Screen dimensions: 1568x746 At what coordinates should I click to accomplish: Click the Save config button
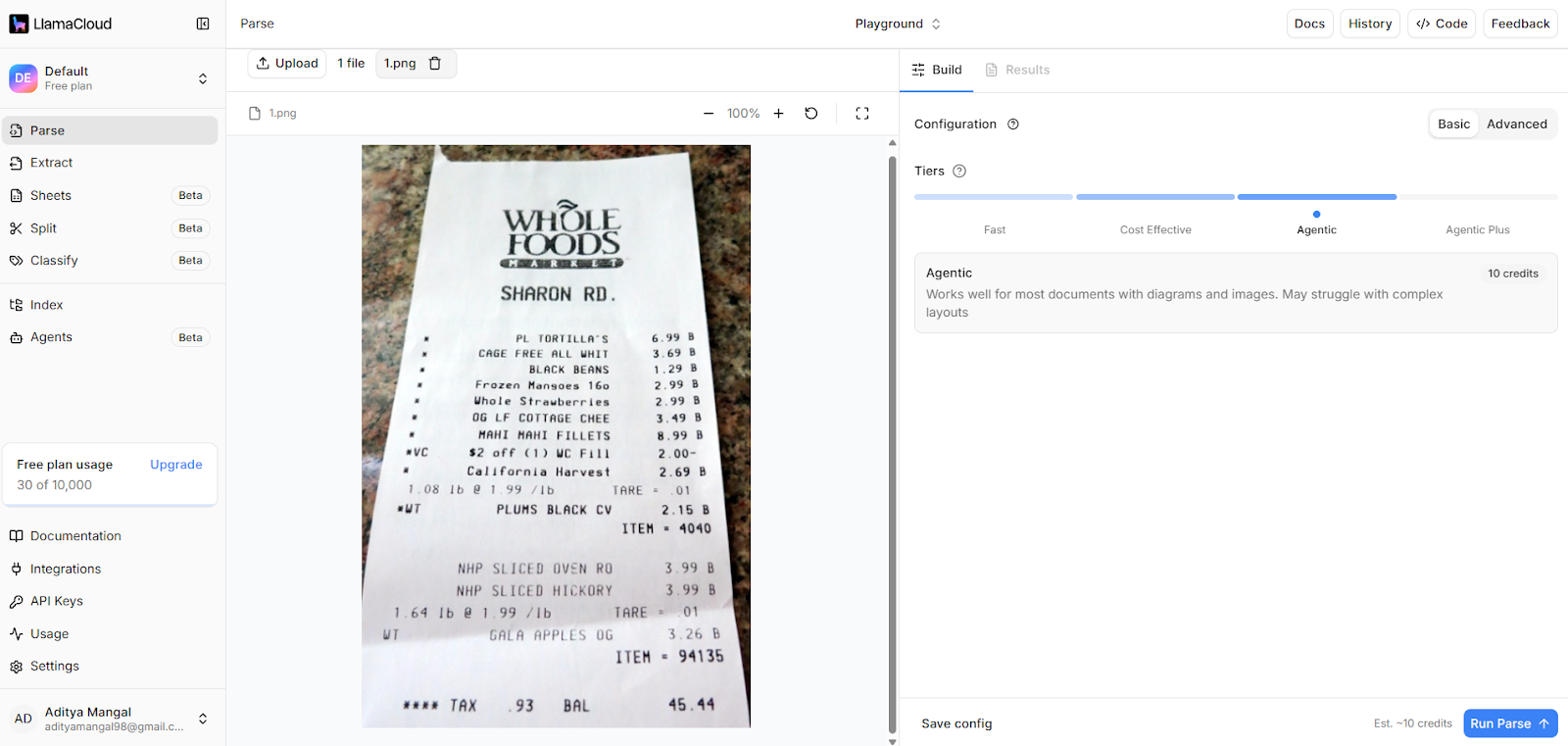pyautogui.click(x=956, y=723)
